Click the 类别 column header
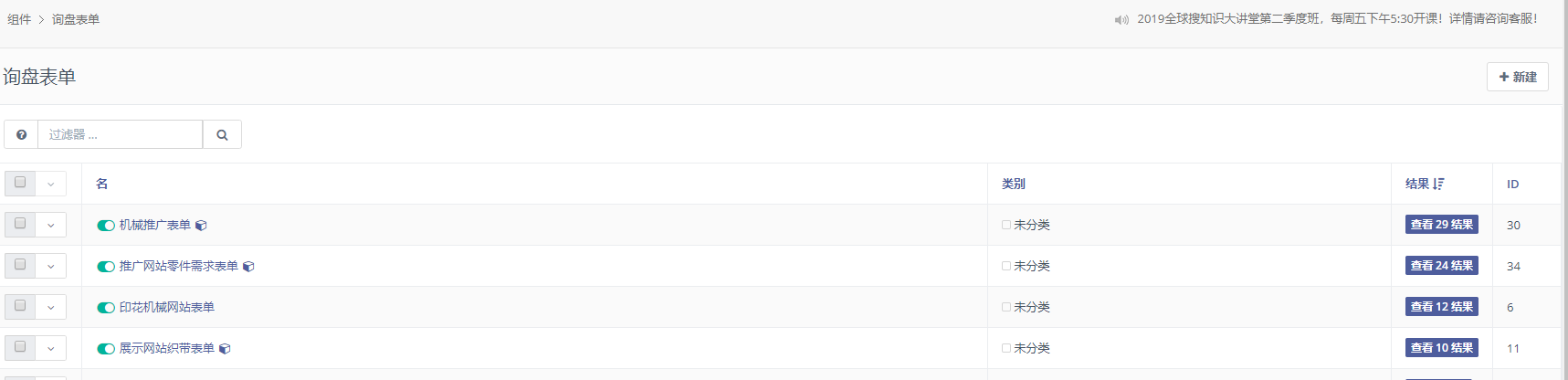The height and width of the screenshot is (380, 1568). point(1014,184)
